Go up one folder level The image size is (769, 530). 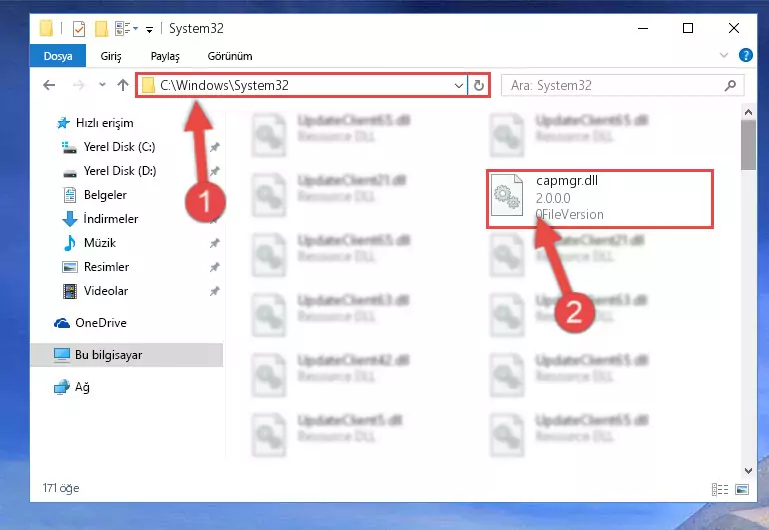pyautogui.click(x=123, y=85)
